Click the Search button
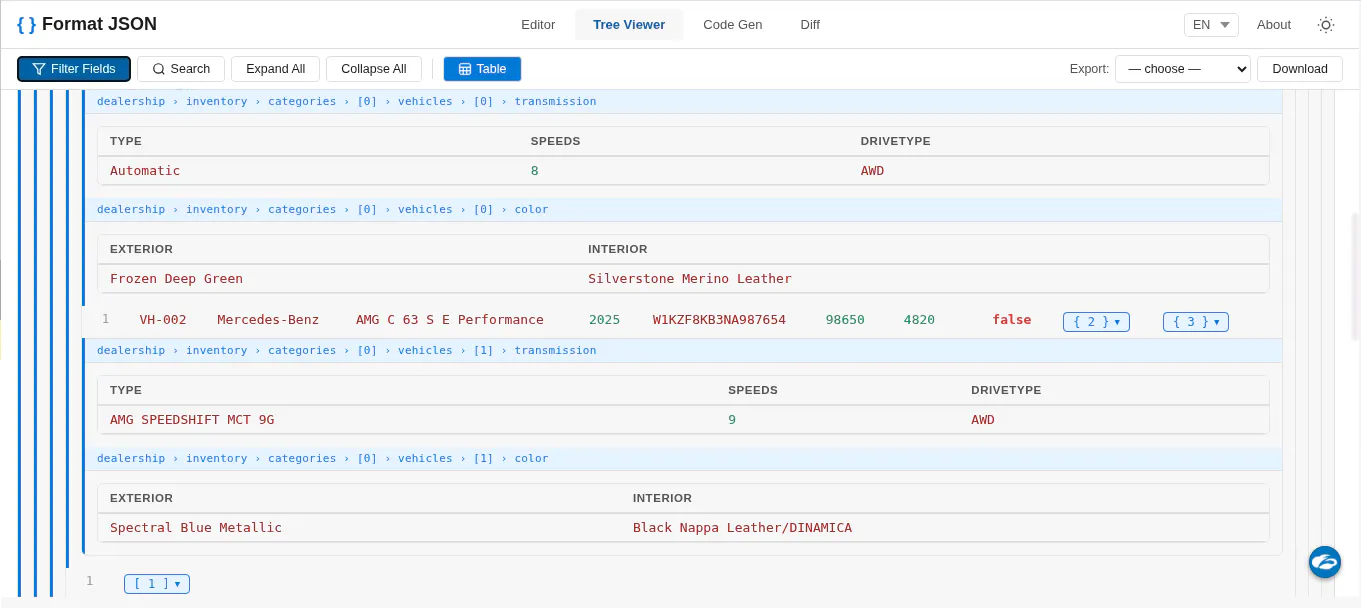 (x=181, y=69)
